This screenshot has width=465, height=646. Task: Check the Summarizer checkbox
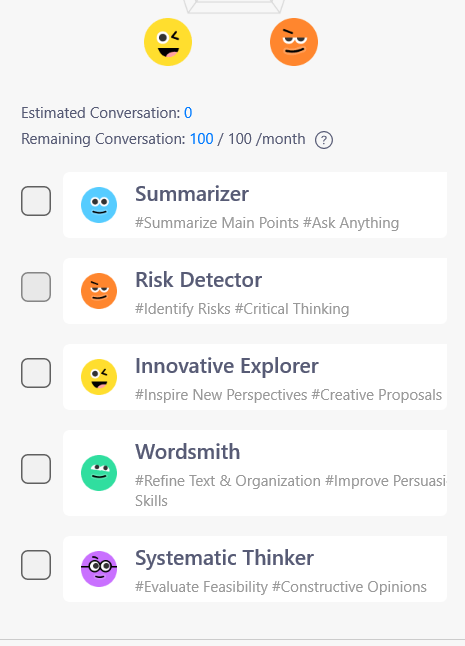(36, 201)
